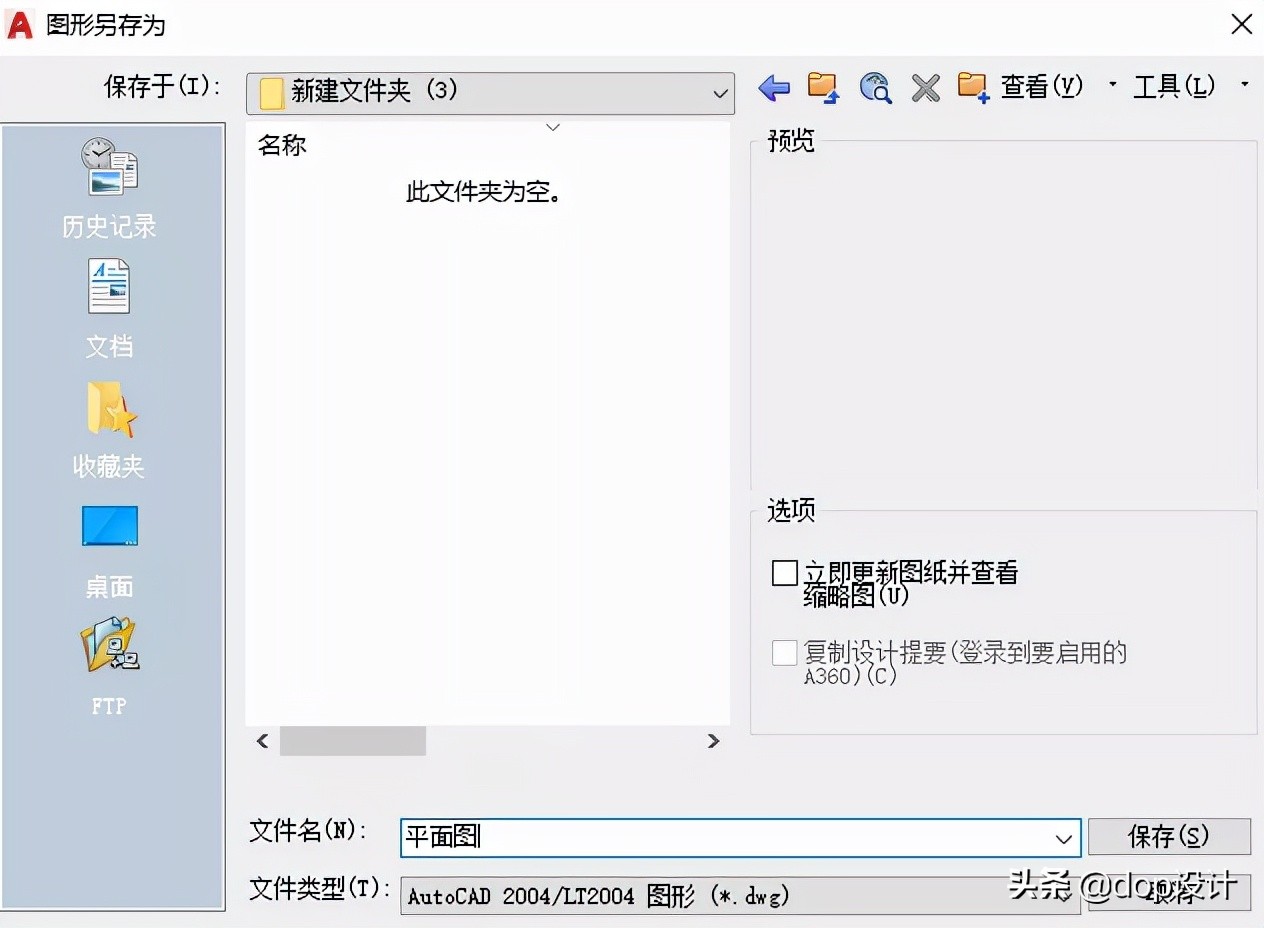Screen dimensions: 1264x928
Task: Select the 历史记录 sidebar icon
Action: [108, 165]
